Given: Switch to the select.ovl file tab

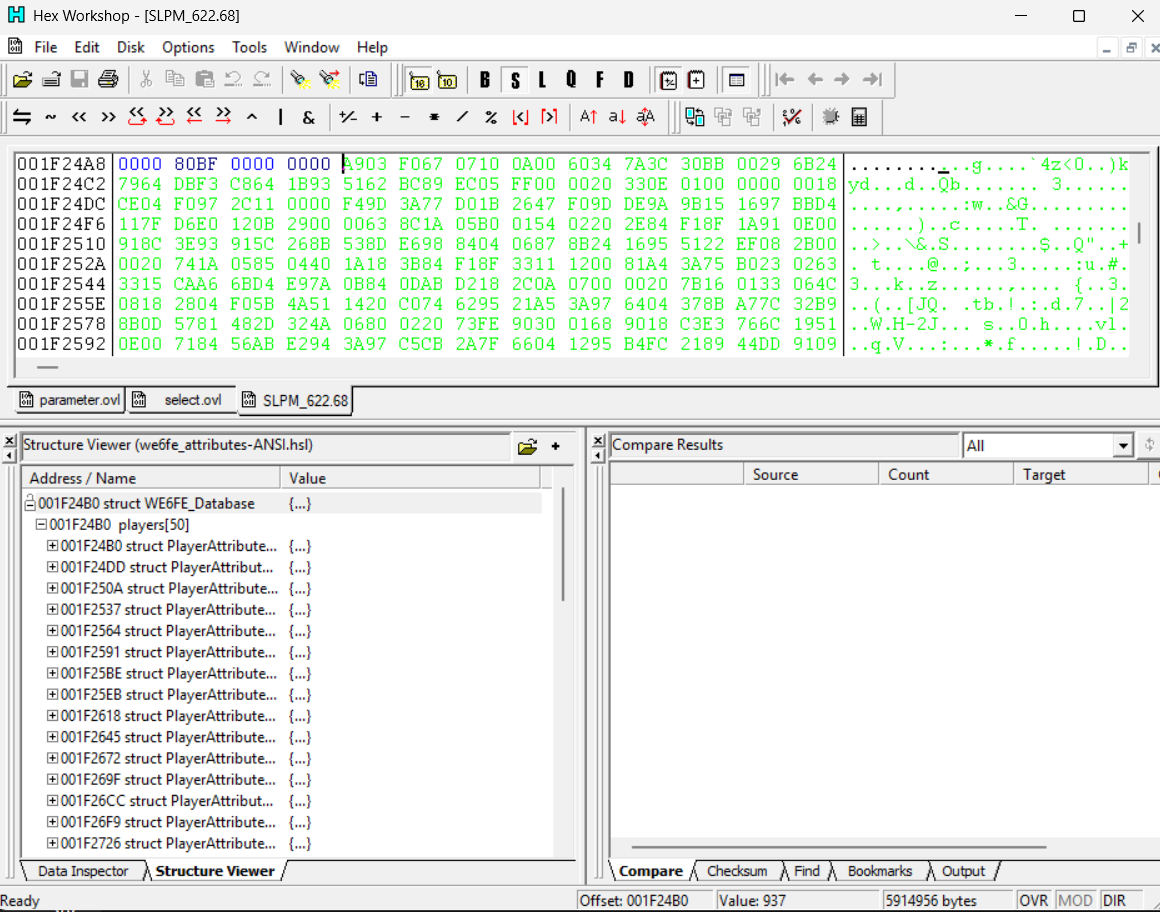Looking at the screenshot, I should 181,400.
